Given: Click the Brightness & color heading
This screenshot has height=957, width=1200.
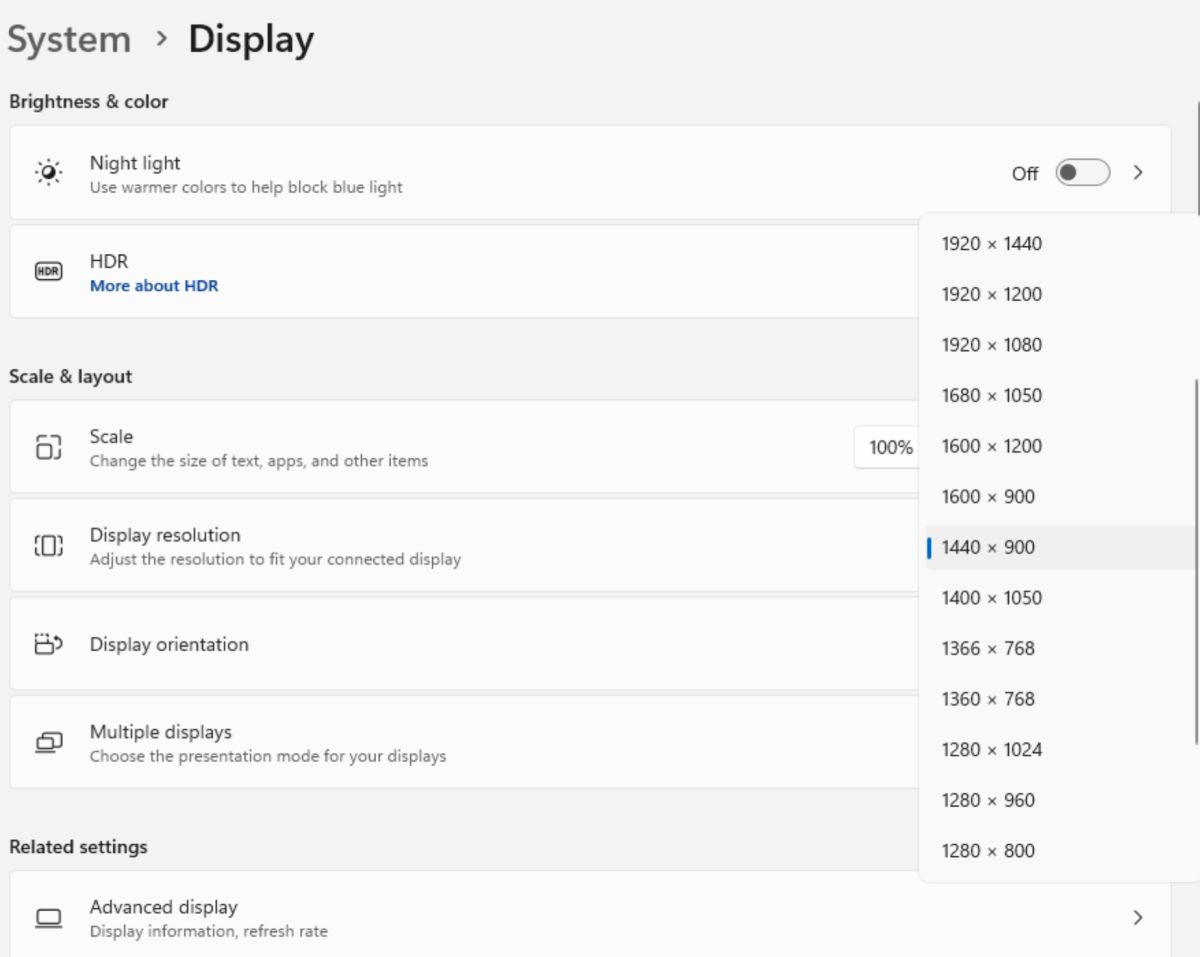Looking at the screenshot, I should 89,102.
